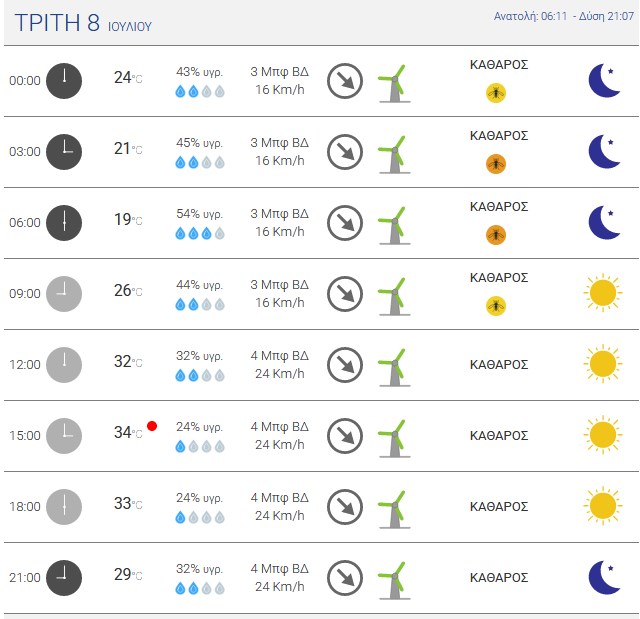The width and height of the screenshot is (640, 619).
Task: Click the ΚΑΘΑΡΟΣ label in the 12:00 row
Action: tap(498, 364)
